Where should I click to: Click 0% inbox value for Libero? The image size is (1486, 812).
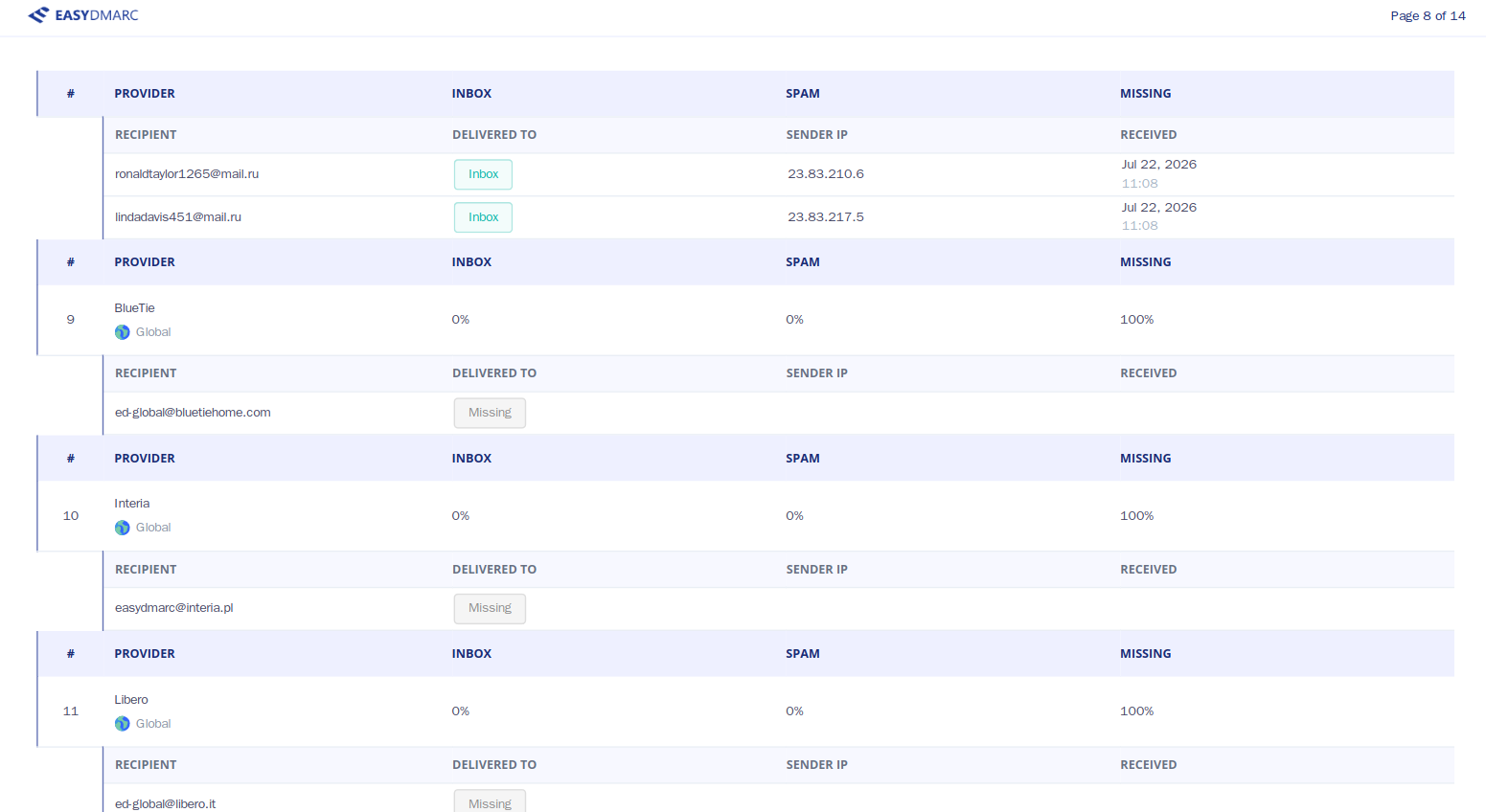[x=461, y=711]
